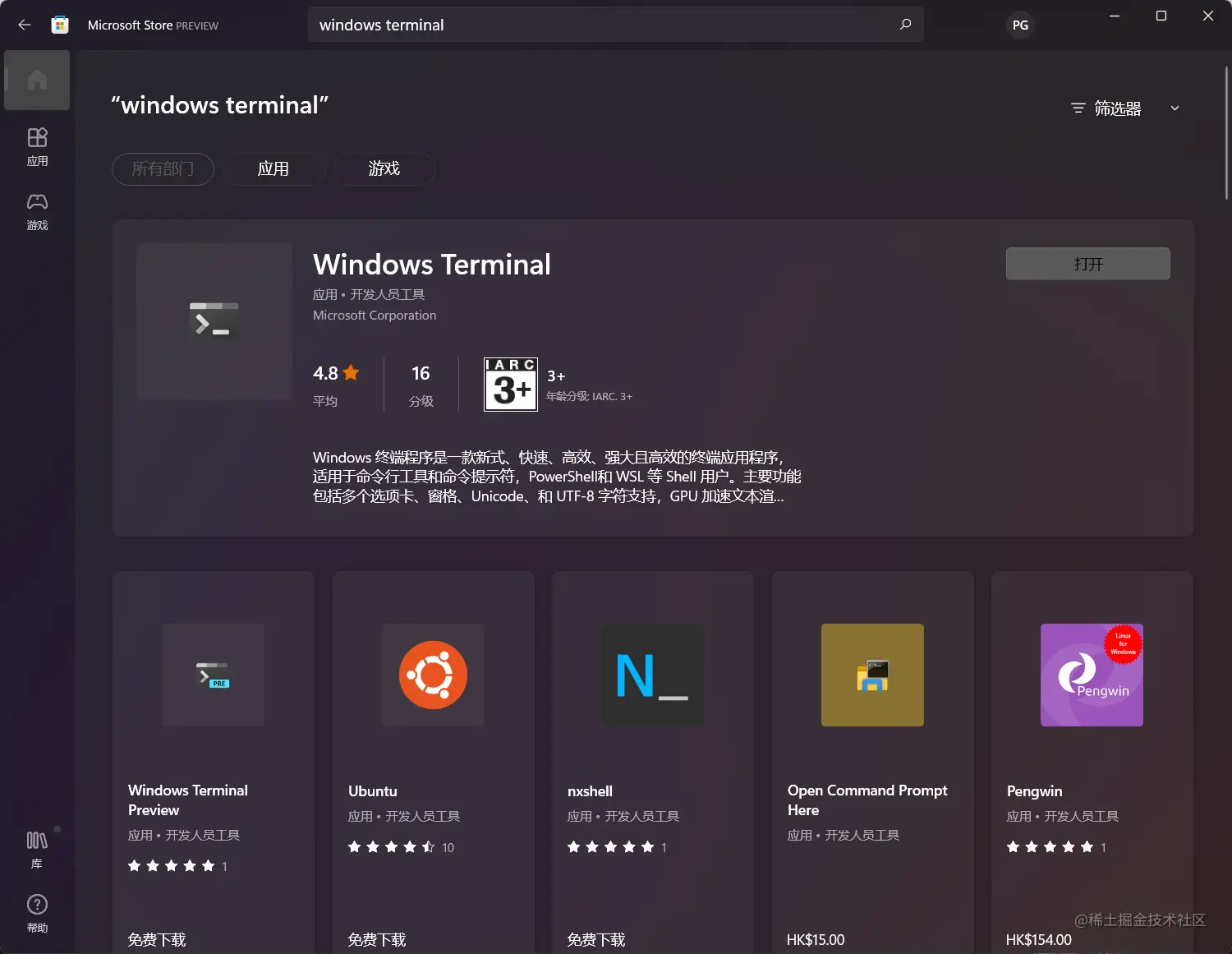Image resolution: width=1232 pixels, height=954 pixels.
Task: Click the Open Command Prompt Here icon
Action: tap(872, 675)
